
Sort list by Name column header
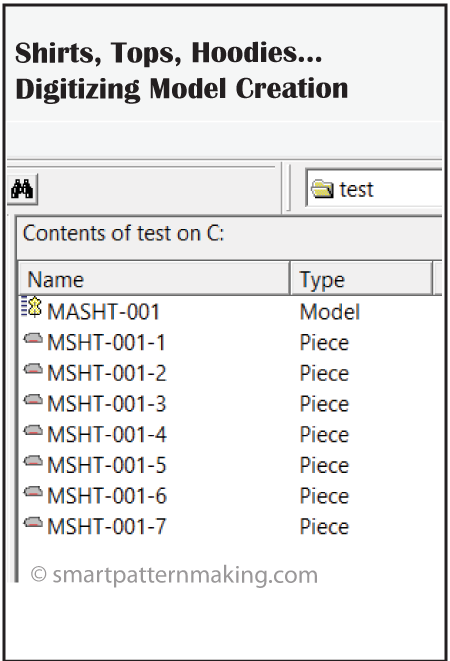pyautogui.click(x=154, y=279)
